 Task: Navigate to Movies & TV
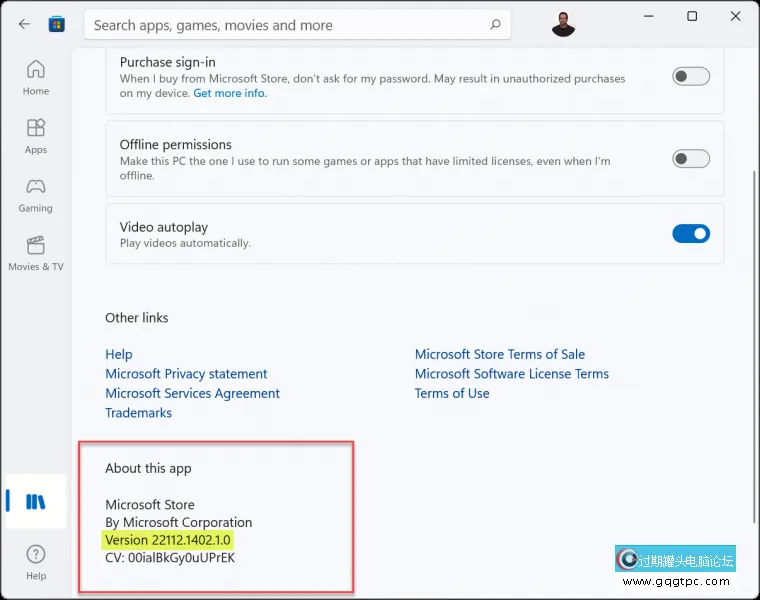(36, 253)
